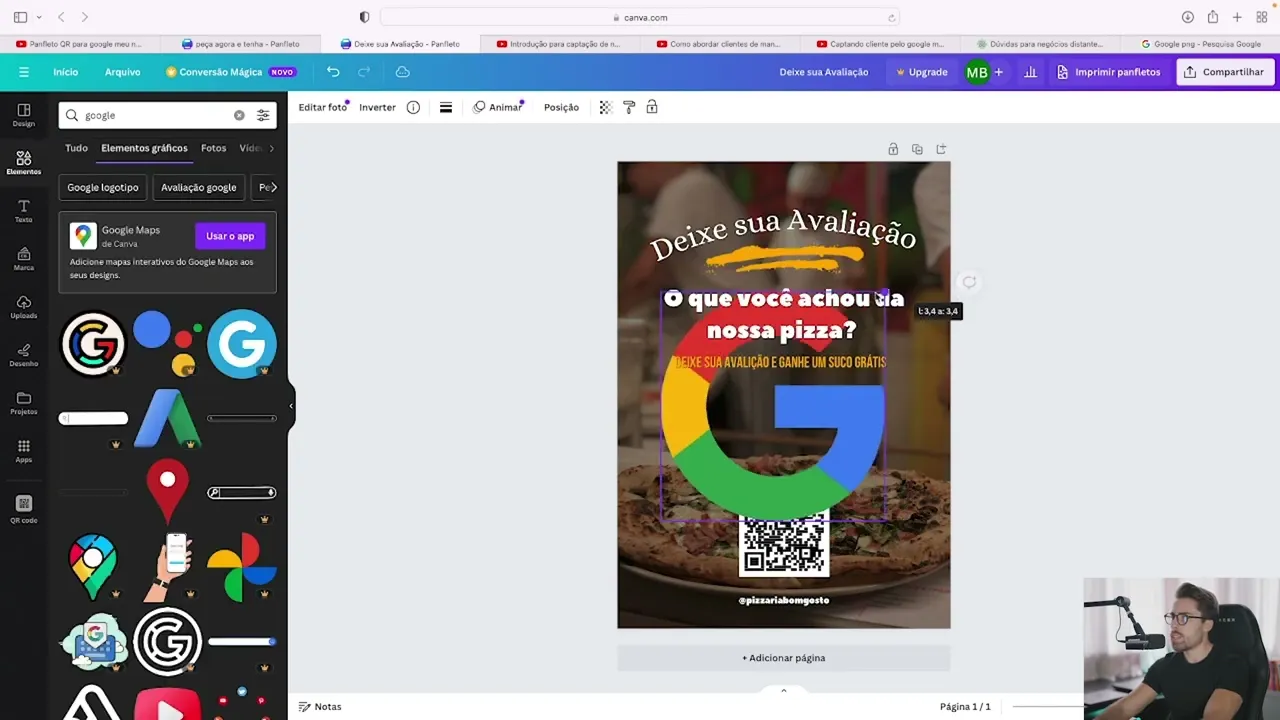Open the Arquivo menu

coord(123,72)
